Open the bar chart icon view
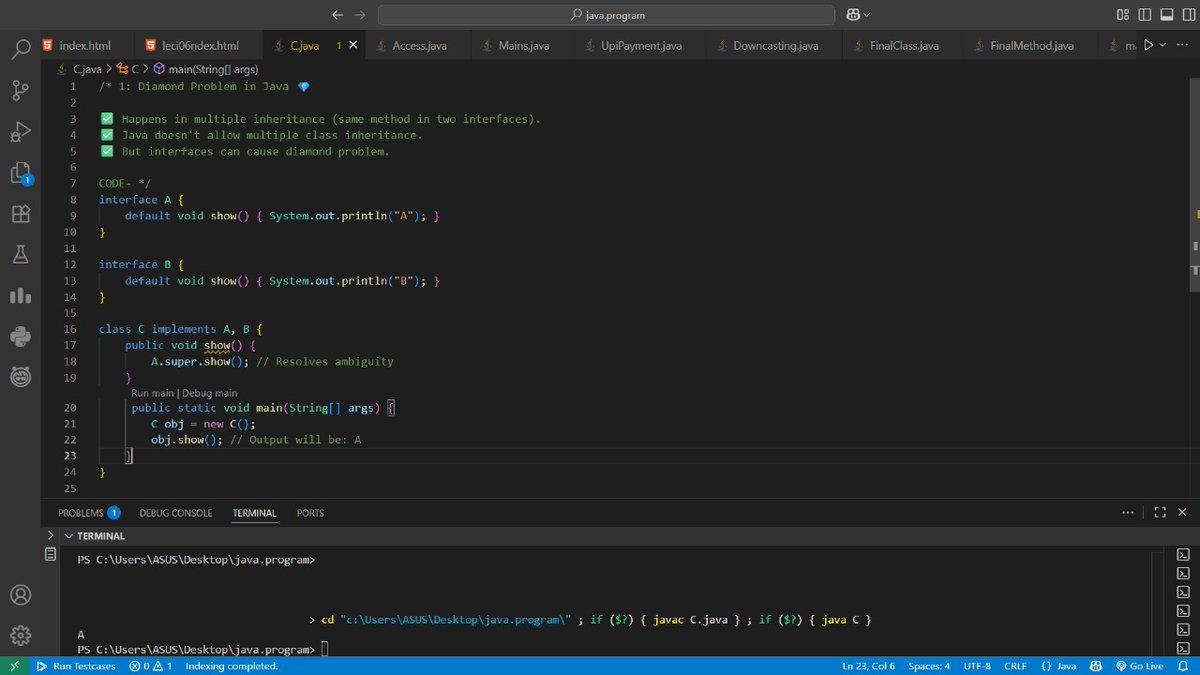Screen dimensions: 1200x675 [21, 296]
